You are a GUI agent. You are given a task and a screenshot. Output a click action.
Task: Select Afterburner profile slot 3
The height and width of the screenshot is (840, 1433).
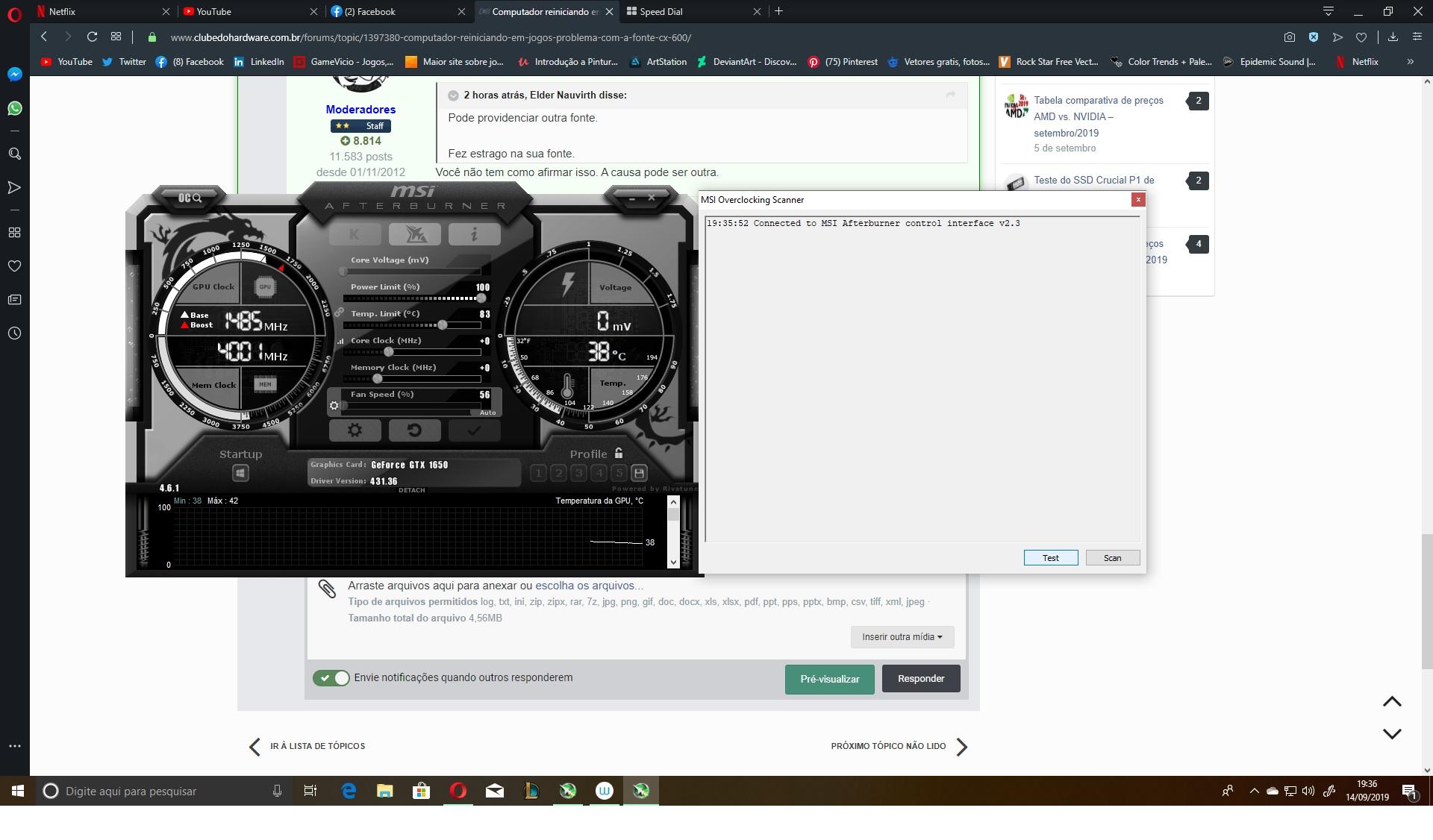point(578,473)
